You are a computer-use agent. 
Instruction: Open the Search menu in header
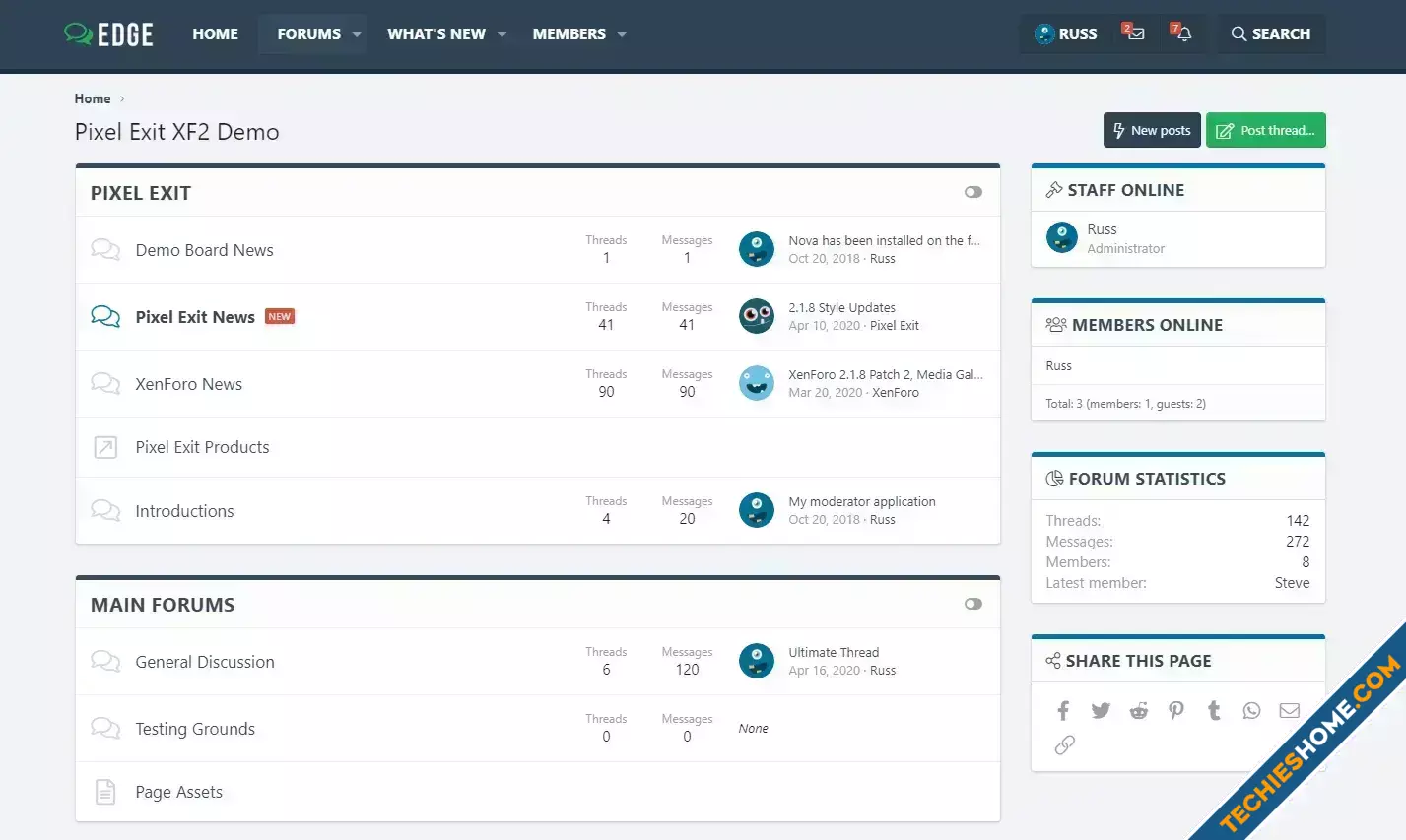coord(1271,33)
